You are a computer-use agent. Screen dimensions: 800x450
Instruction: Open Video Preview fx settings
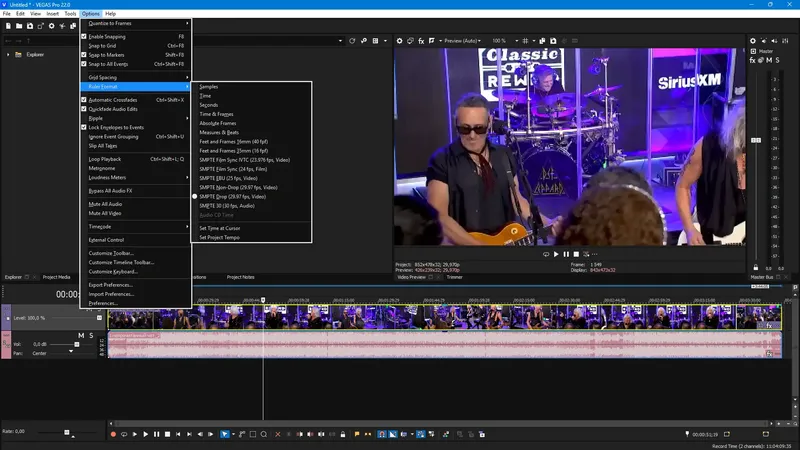coord(421,41)
